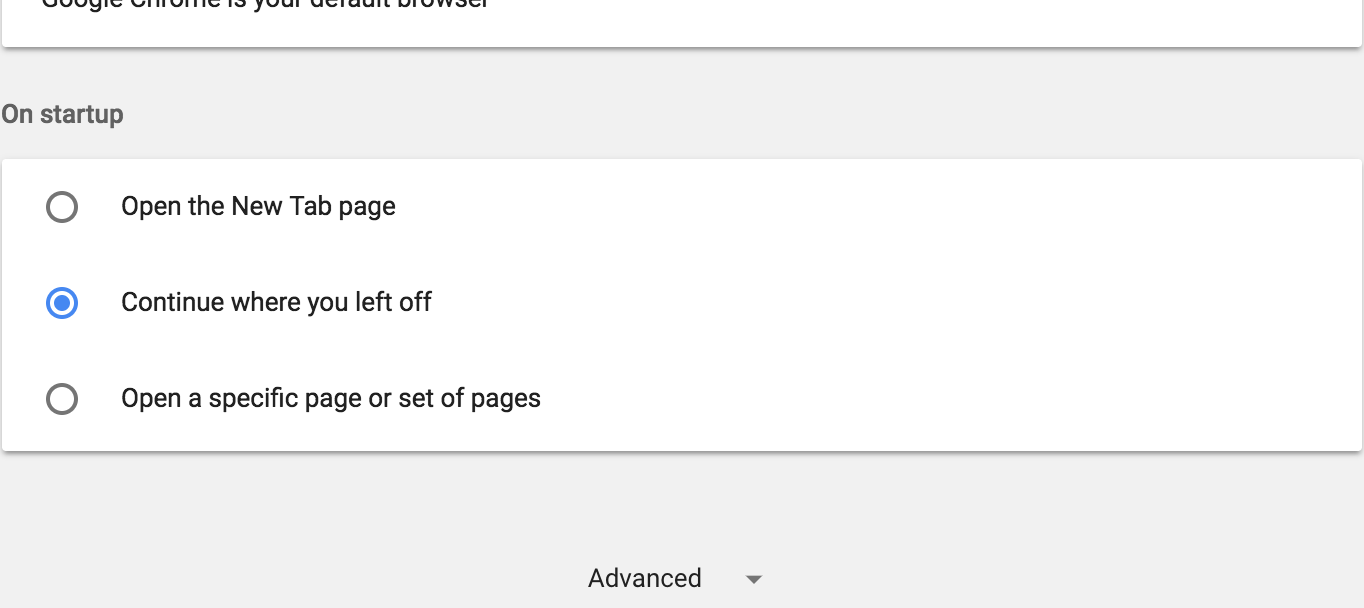Select the New Tab page radio button
The width and height of the screenshot is (1364, 608).
pyautogui.click(x=62, y=207)
